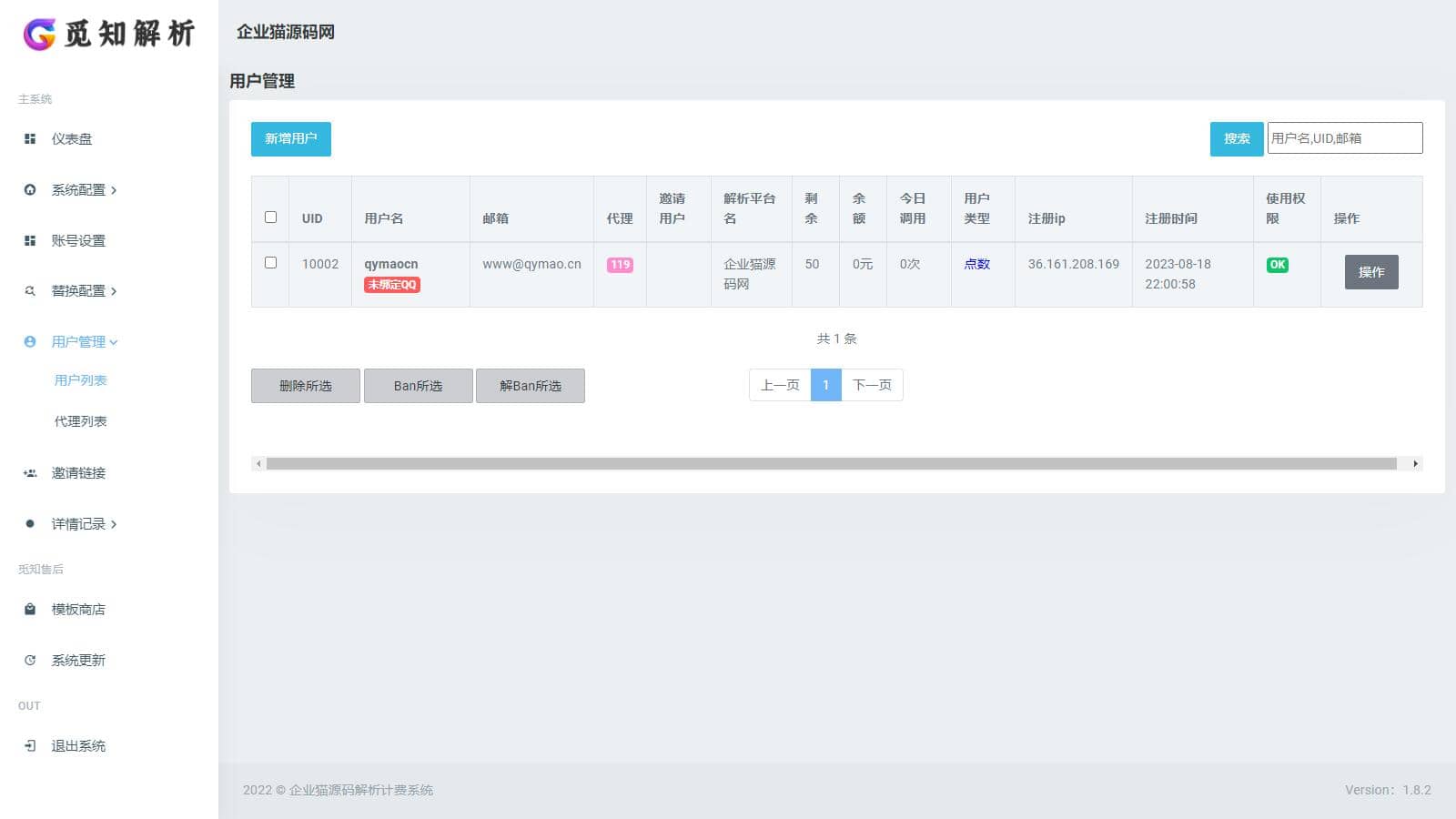Expand the 替换配置 submenu

coord(84,291)
